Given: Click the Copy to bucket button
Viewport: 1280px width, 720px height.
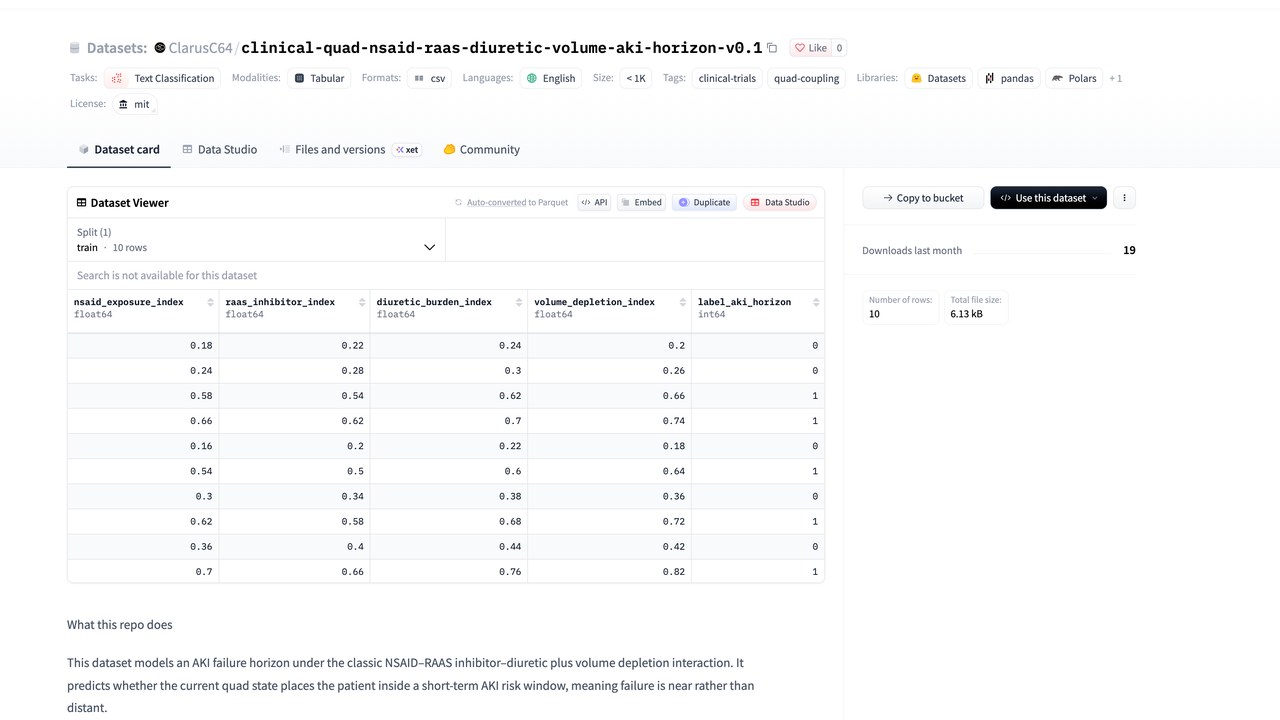Looking at the screenshot, I should 923,198.
